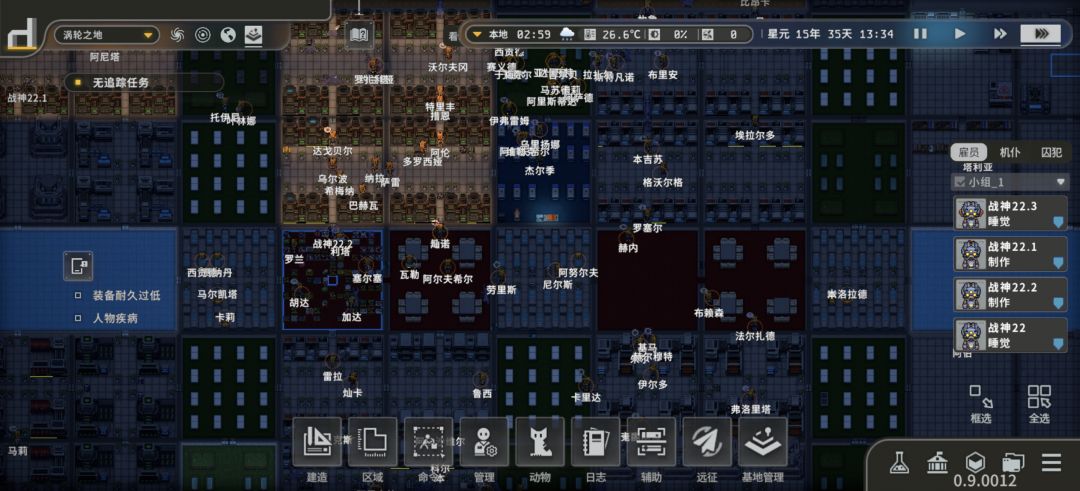The height and width of the screenshot is (491, 1080).
Task: Set normal play speed
Action: [x=959, y=34]
